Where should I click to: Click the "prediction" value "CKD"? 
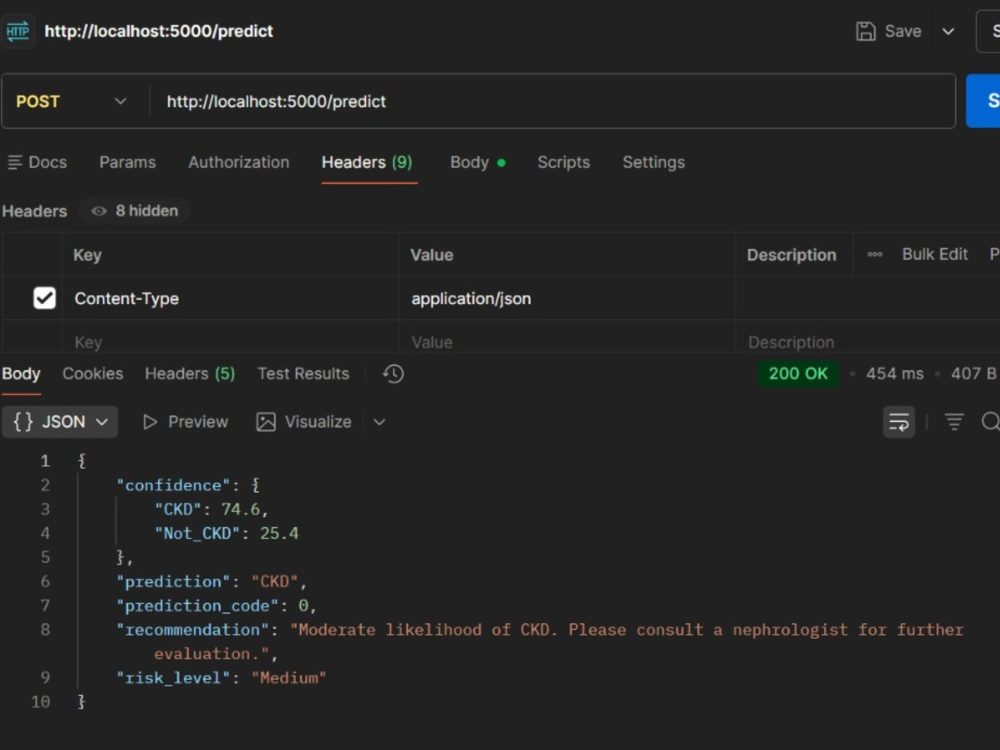274,582
